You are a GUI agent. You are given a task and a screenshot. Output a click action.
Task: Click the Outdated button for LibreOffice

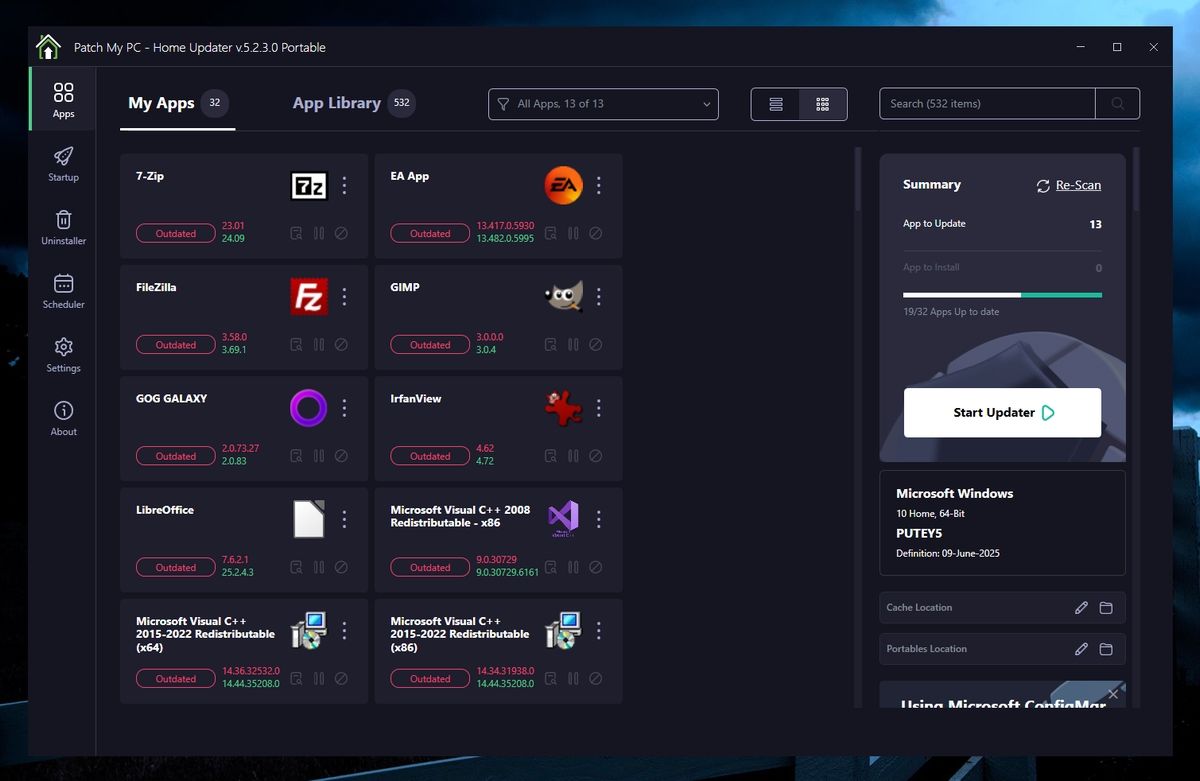pos(176,567)
